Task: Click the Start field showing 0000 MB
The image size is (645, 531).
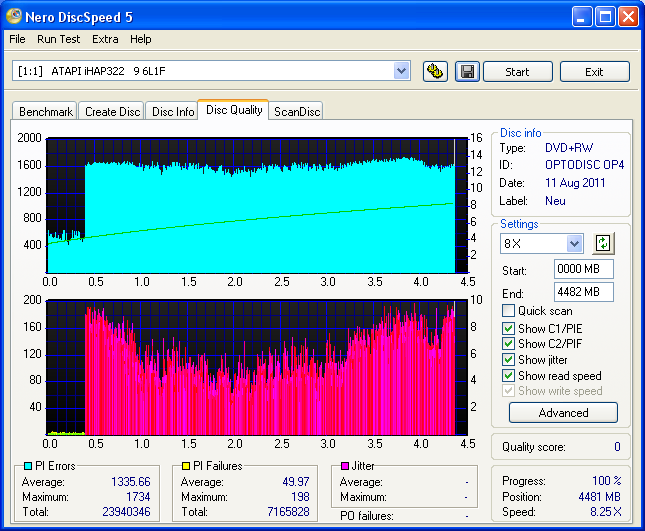Action: (584, 269)
